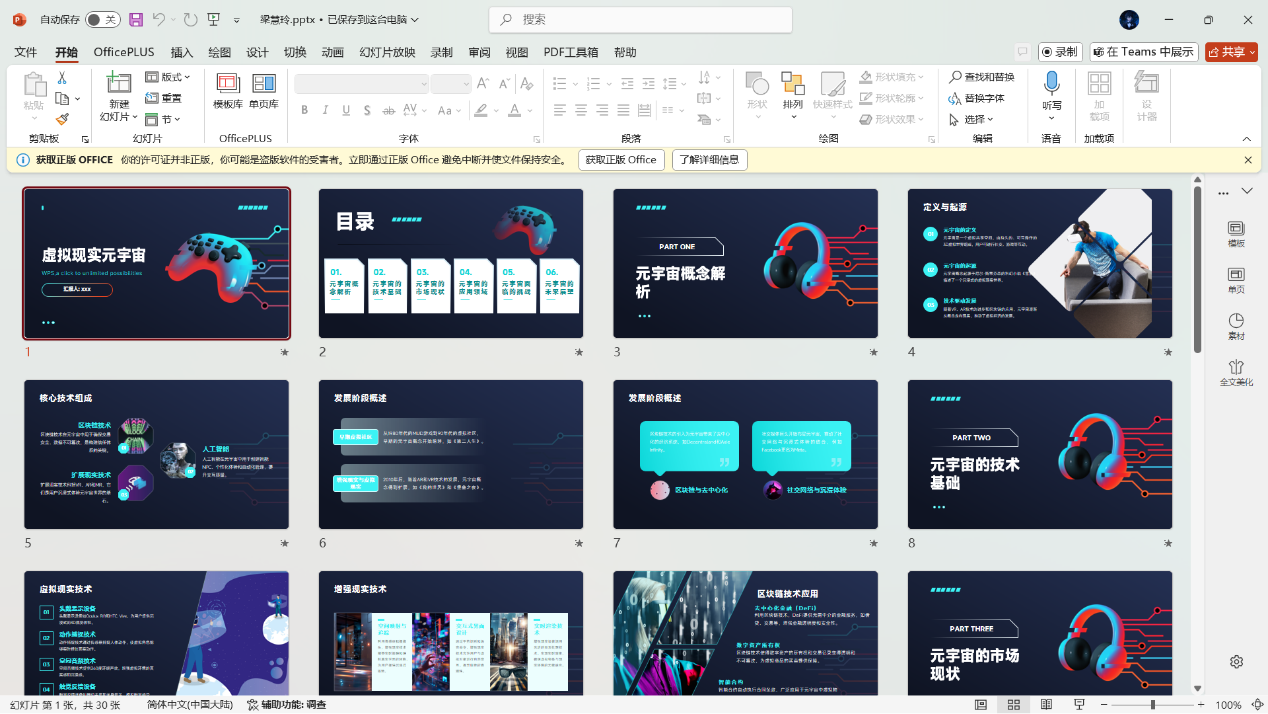This screenshot has width=1268, height=714.
Task: Open the 模板库 template library
Action: point(228,90)
